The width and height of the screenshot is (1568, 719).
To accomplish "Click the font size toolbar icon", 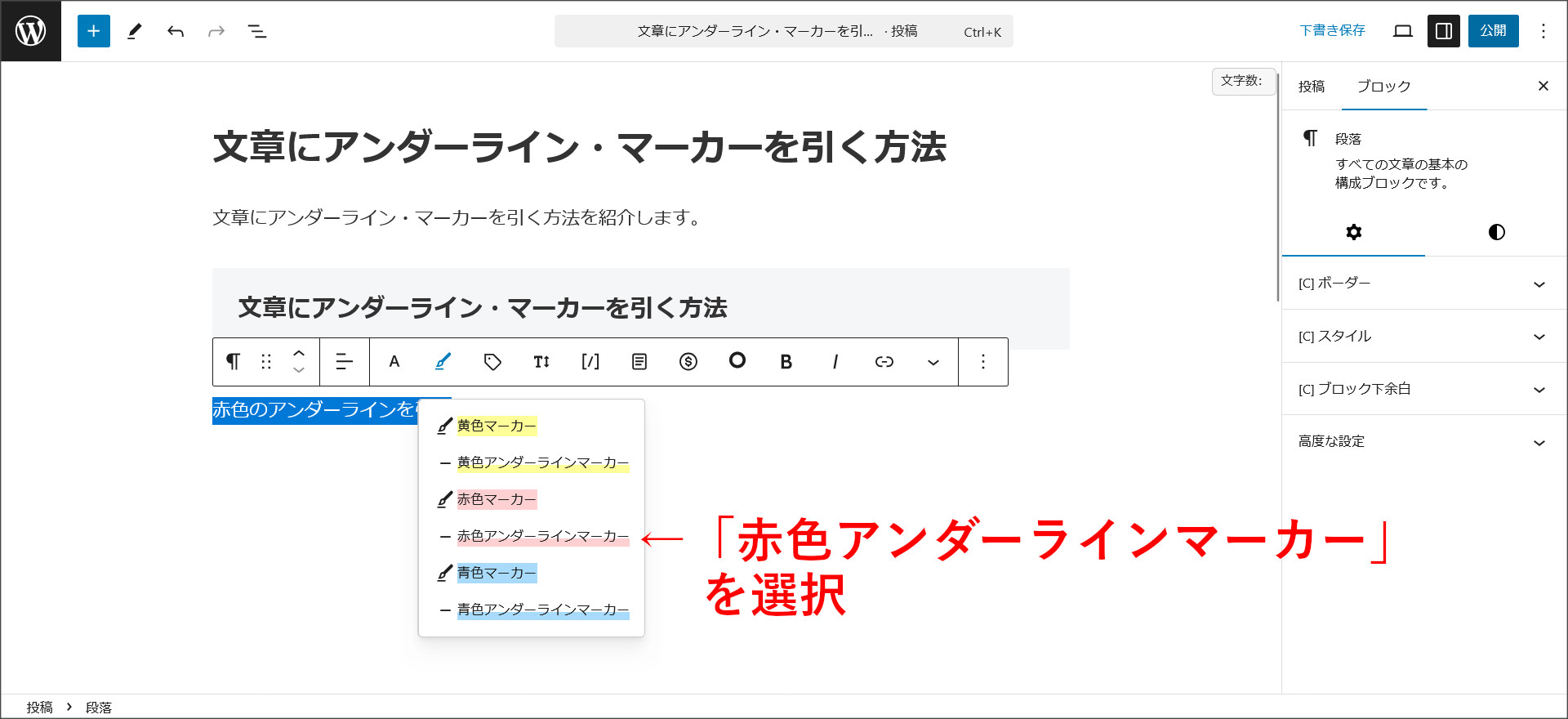I will pos(541,361).
